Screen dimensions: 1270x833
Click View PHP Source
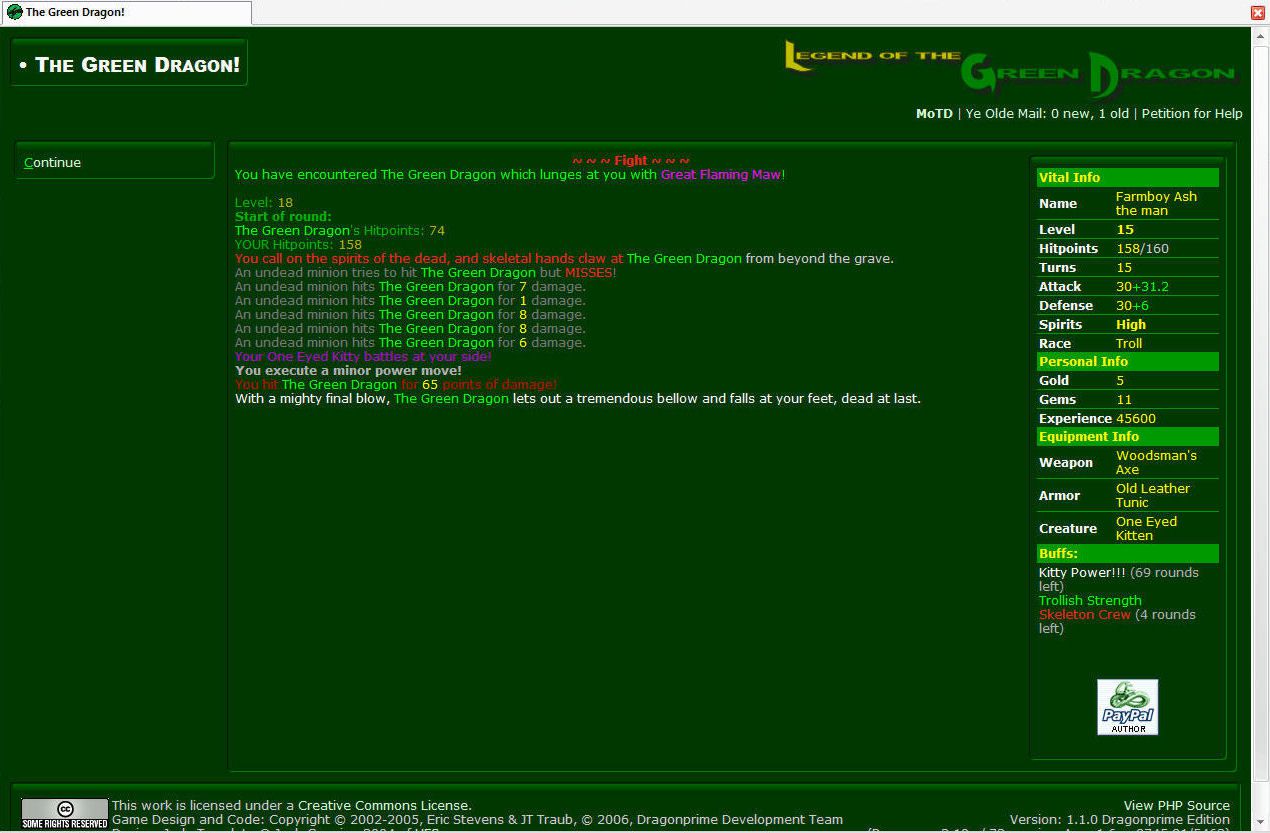click(1176, 806)
